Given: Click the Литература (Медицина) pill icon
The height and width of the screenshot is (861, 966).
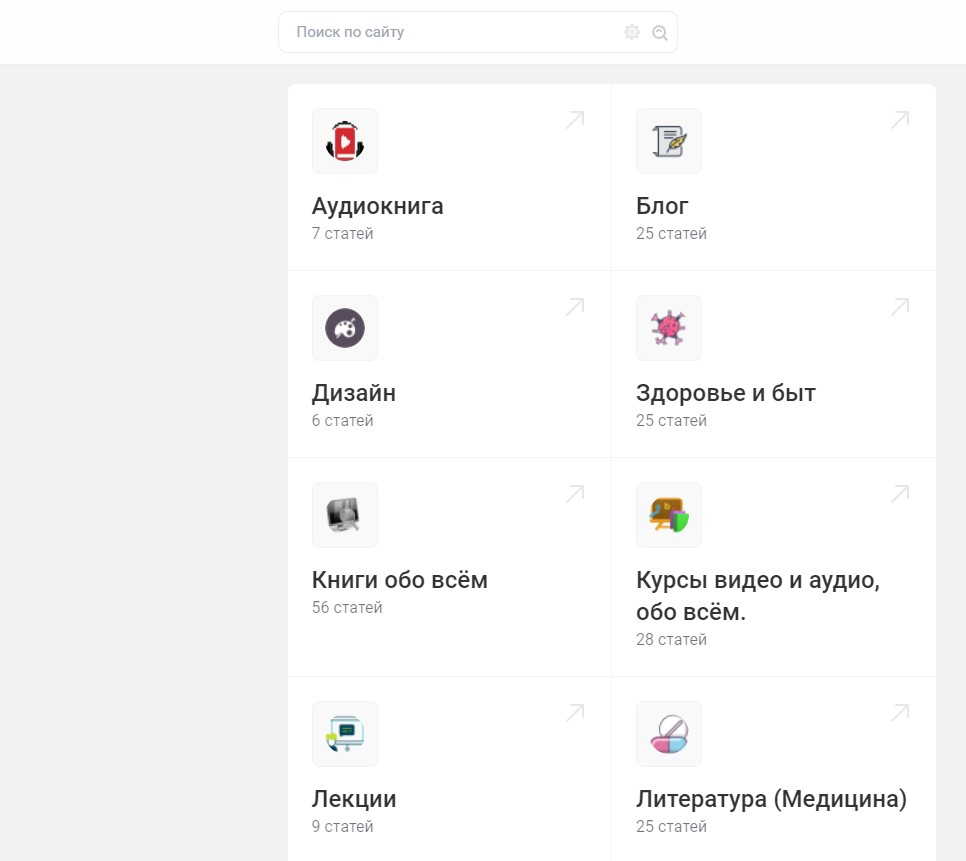Looking at the screenshot, I should [x=668, y=734].
